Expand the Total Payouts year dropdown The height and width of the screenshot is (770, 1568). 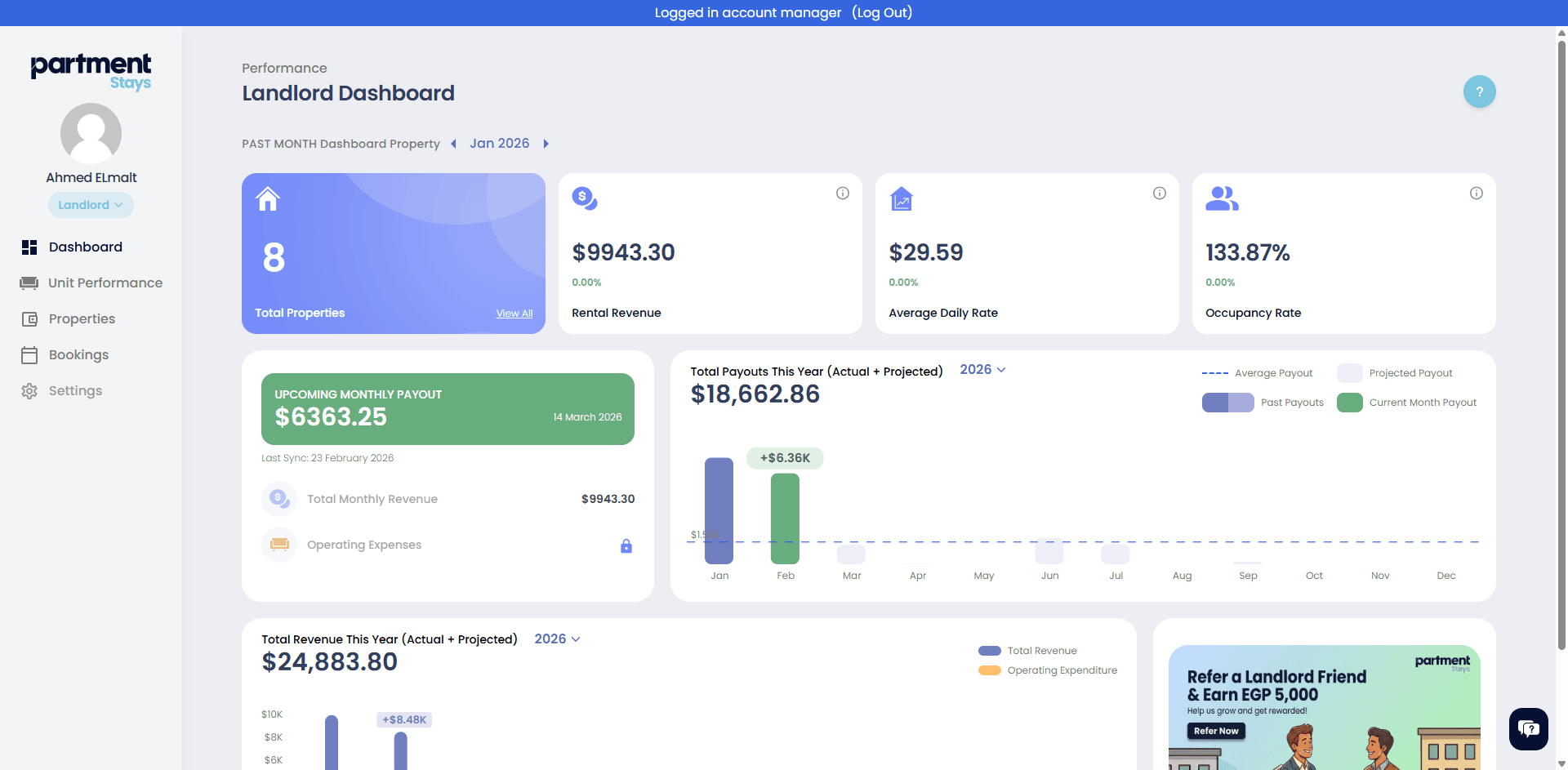pos(982,370)
